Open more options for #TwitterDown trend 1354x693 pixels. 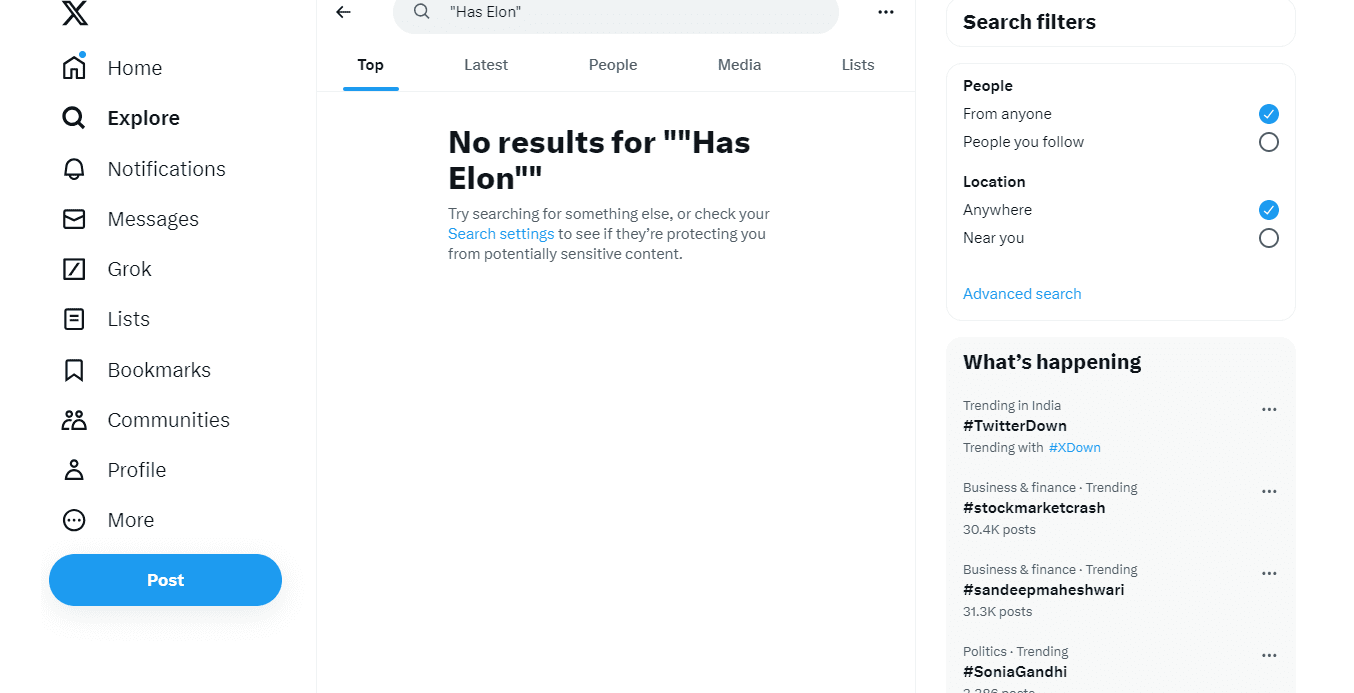[1269, 409]
